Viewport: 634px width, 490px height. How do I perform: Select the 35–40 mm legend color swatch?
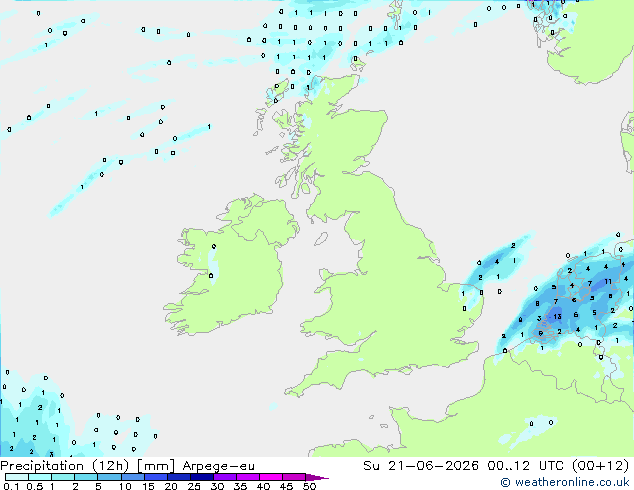(248, 477)
